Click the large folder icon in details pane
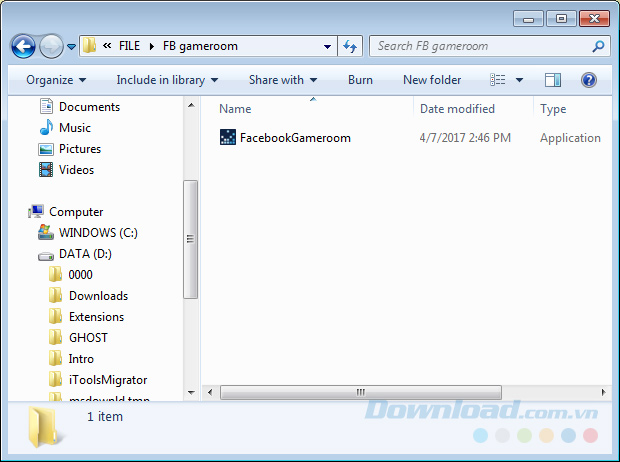The image size is (620, 462). coord(43,426)
